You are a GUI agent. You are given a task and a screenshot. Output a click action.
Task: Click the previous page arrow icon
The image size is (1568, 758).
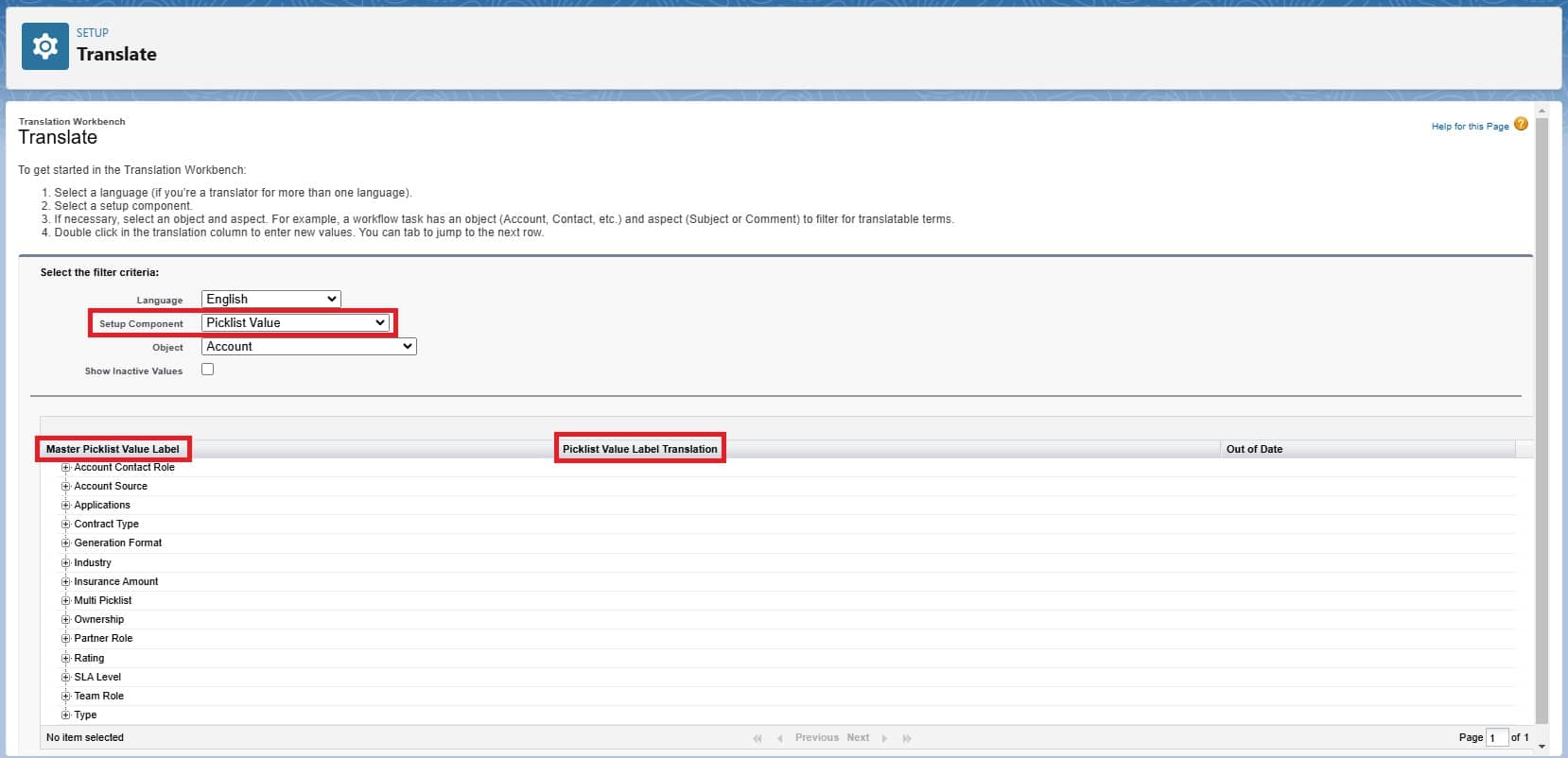pyautogui.click(x=780, y=738)
